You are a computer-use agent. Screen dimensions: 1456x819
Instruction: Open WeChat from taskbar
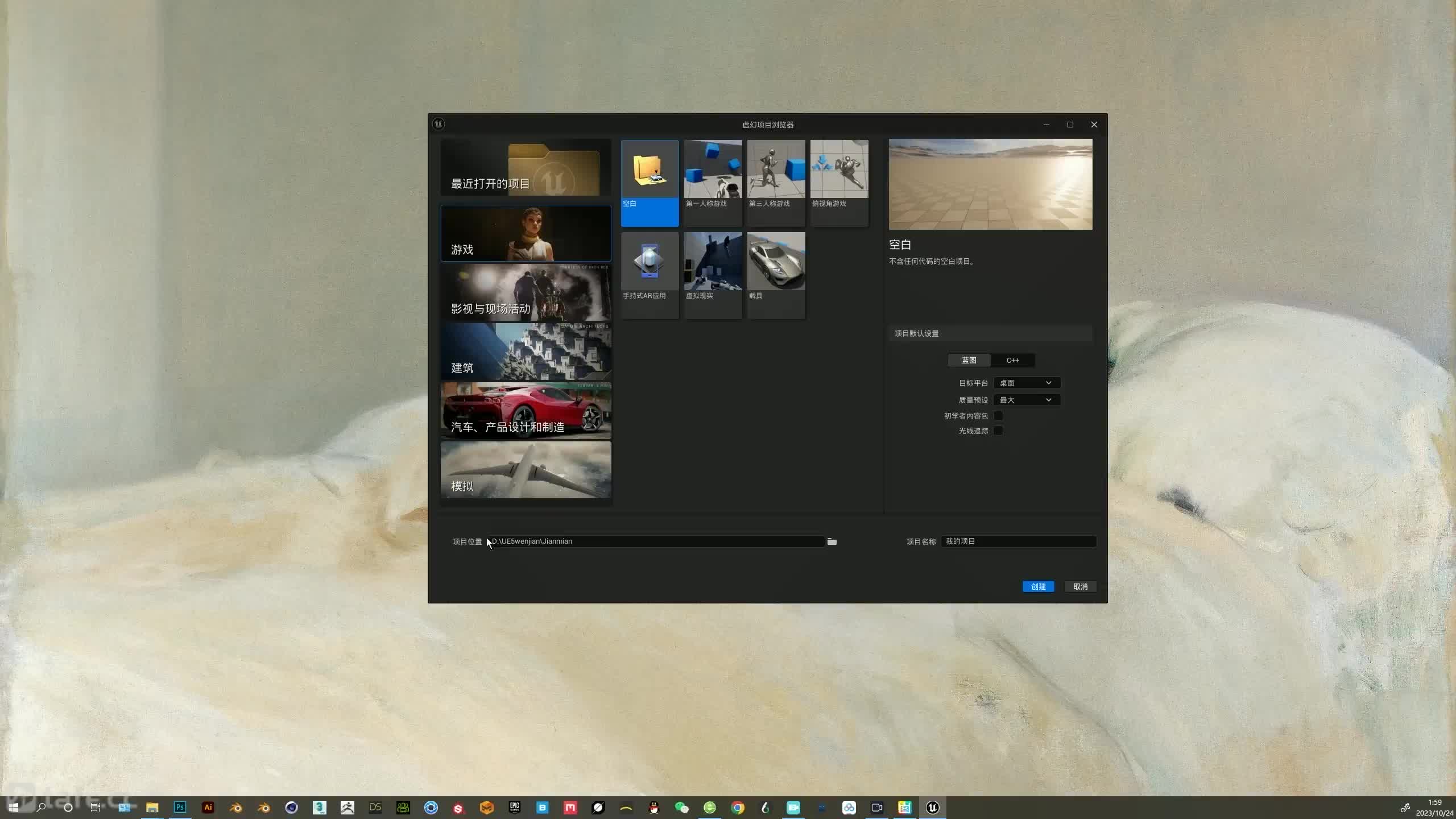(681, 808)
